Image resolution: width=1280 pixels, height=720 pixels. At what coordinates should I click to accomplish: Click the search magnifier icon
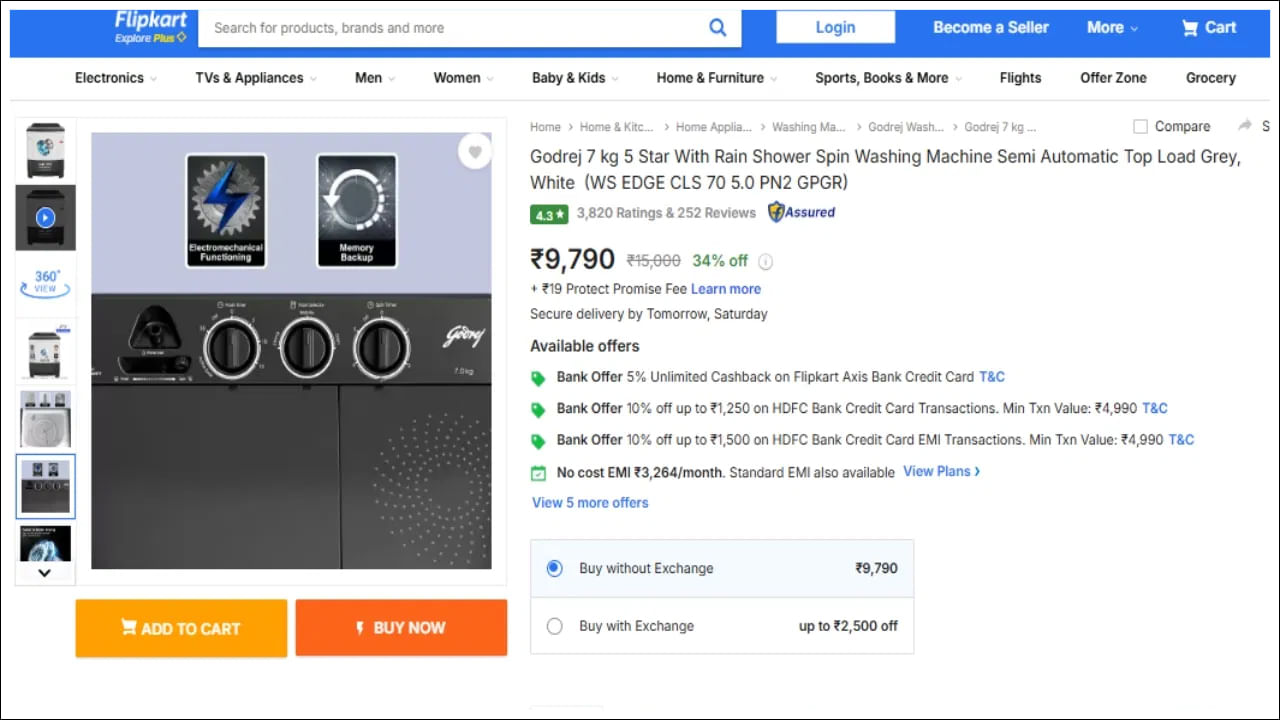pyautogui.click(x=717, y=28)
